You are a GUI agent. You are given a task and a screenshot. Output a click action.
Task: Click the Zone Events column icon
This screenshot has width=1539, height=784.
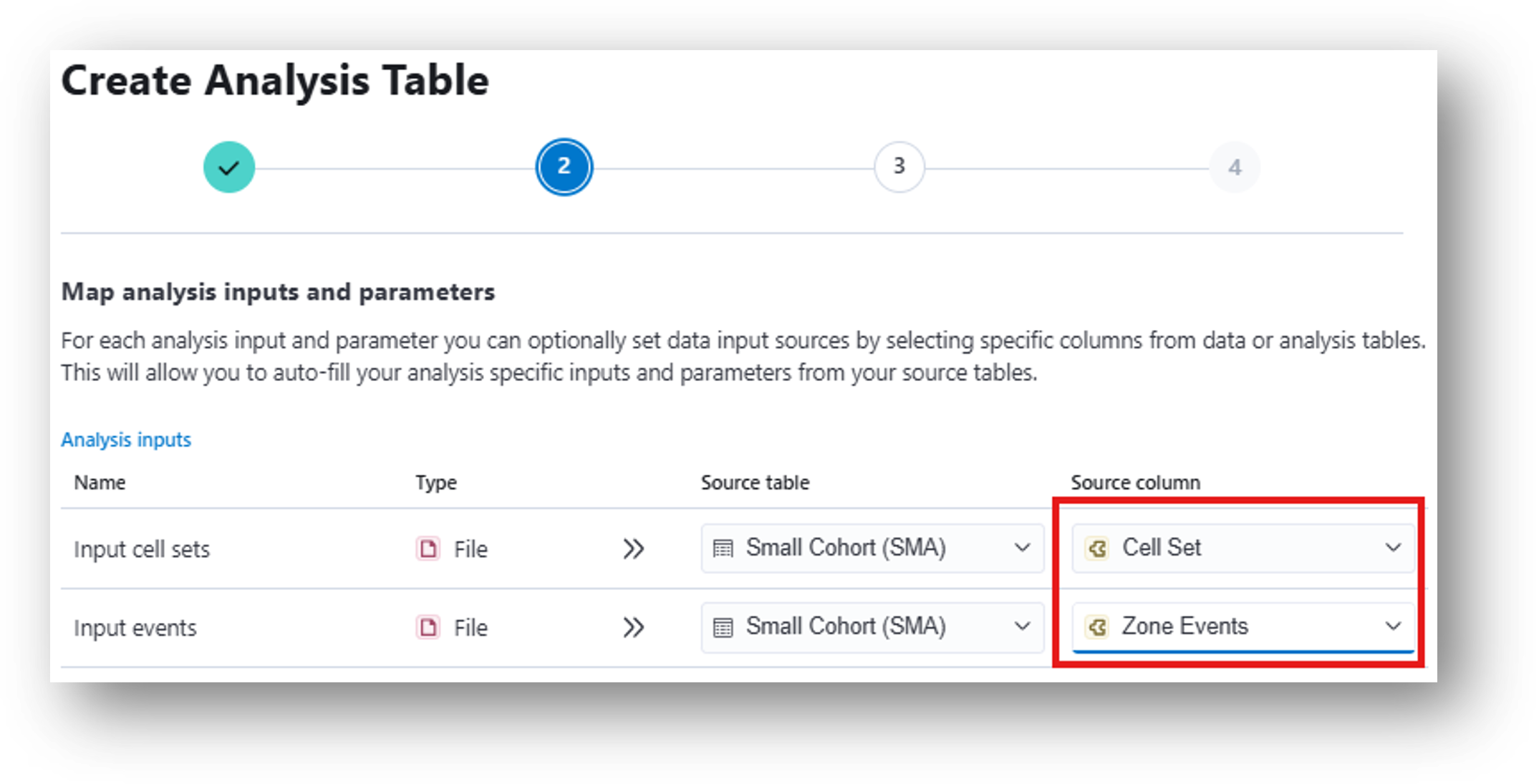[x=1096, y=627]
